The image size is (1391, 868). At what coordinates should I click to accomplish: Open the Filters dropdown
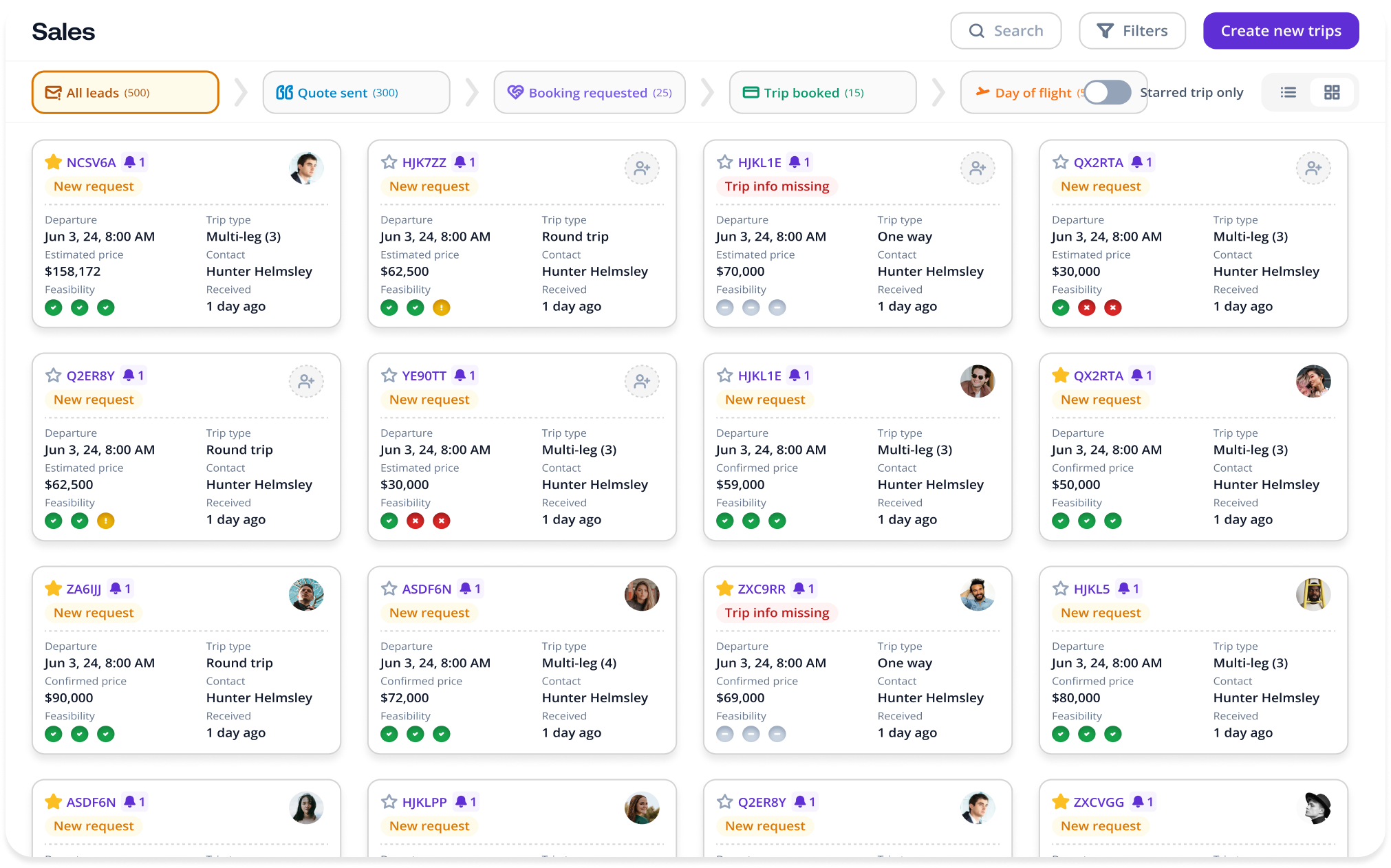point(1132,31)
